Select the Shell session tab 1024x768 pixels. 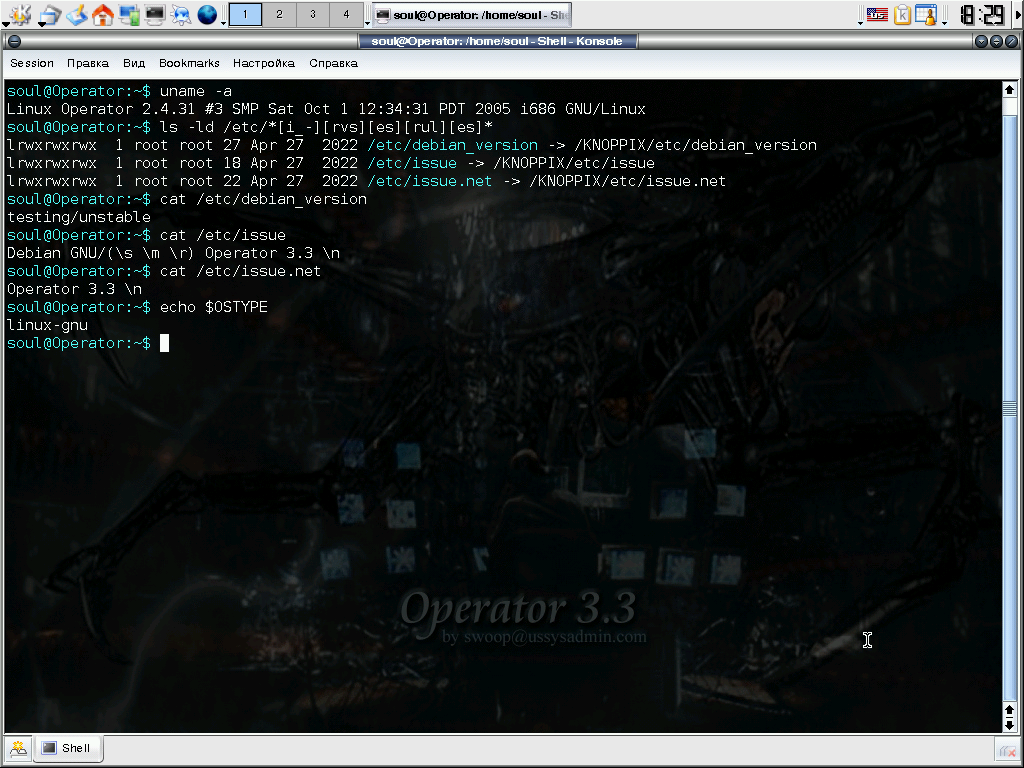(x=67, y=748)
